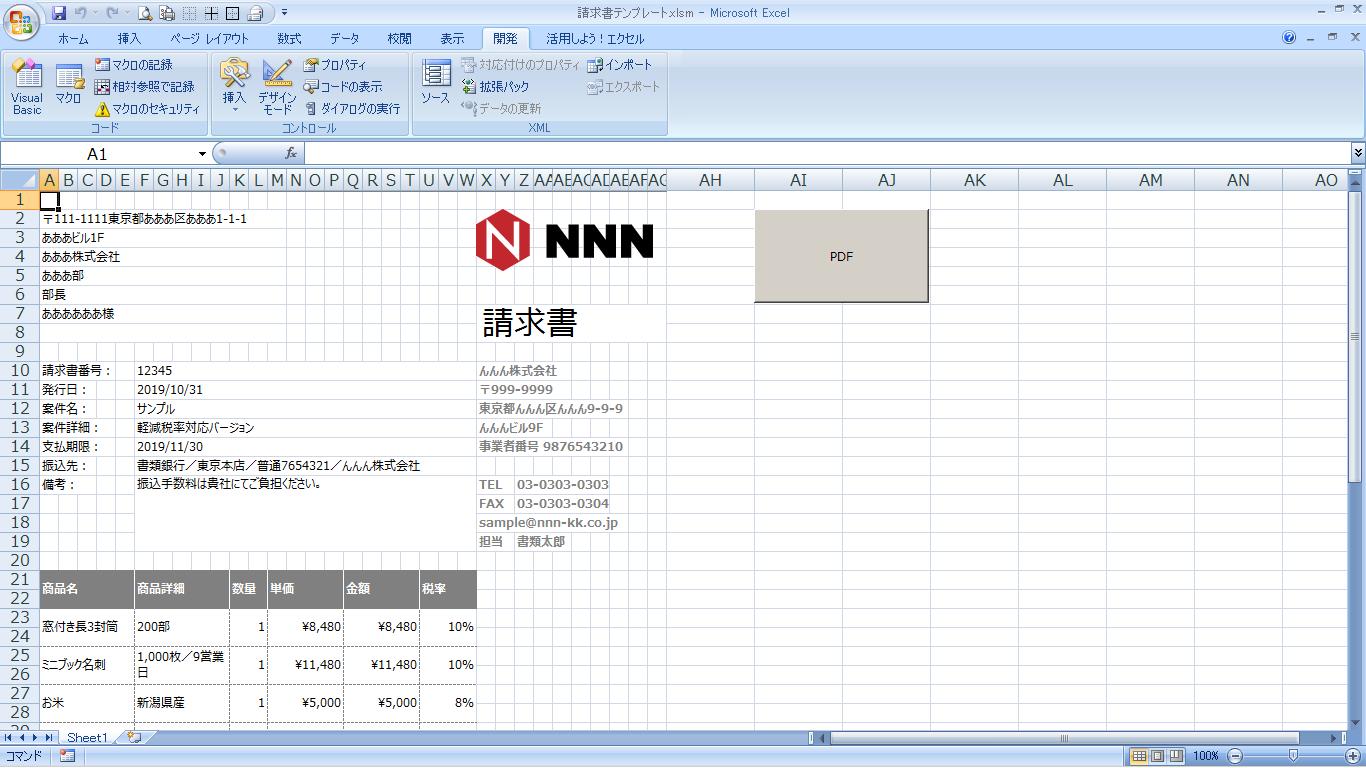This screenshot has width=1366, height=768.
Task: Open the Redo history dropdown arrow
Action: [126, 13]
